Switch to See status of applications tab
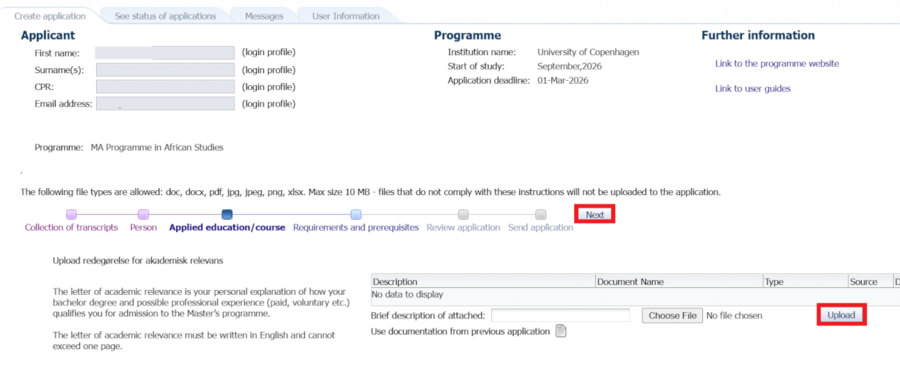This screenshot has height=382, width=900. (165, 16)
